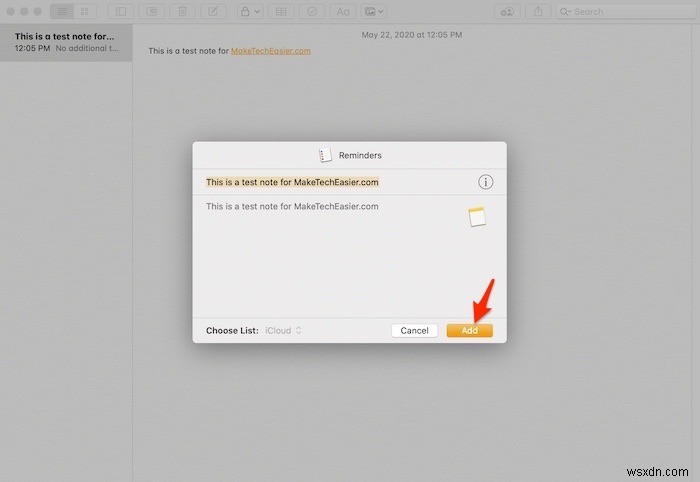Click the attachments browser toolbar icon
This screenshot has height=482, width=700.
click(152, 12)
